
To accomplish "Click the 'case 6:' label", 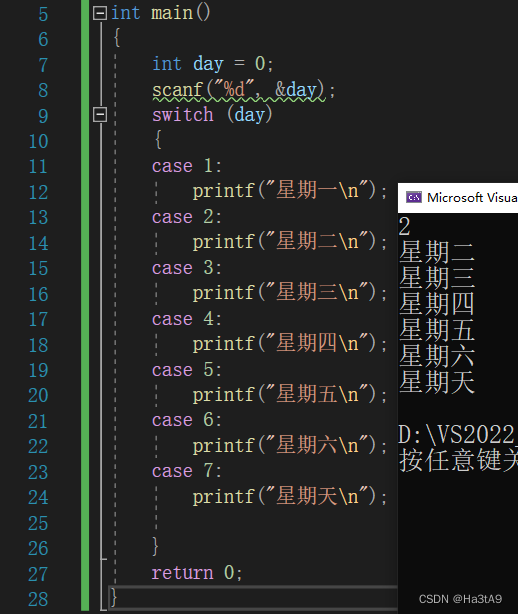I will [x=187, y=420].
